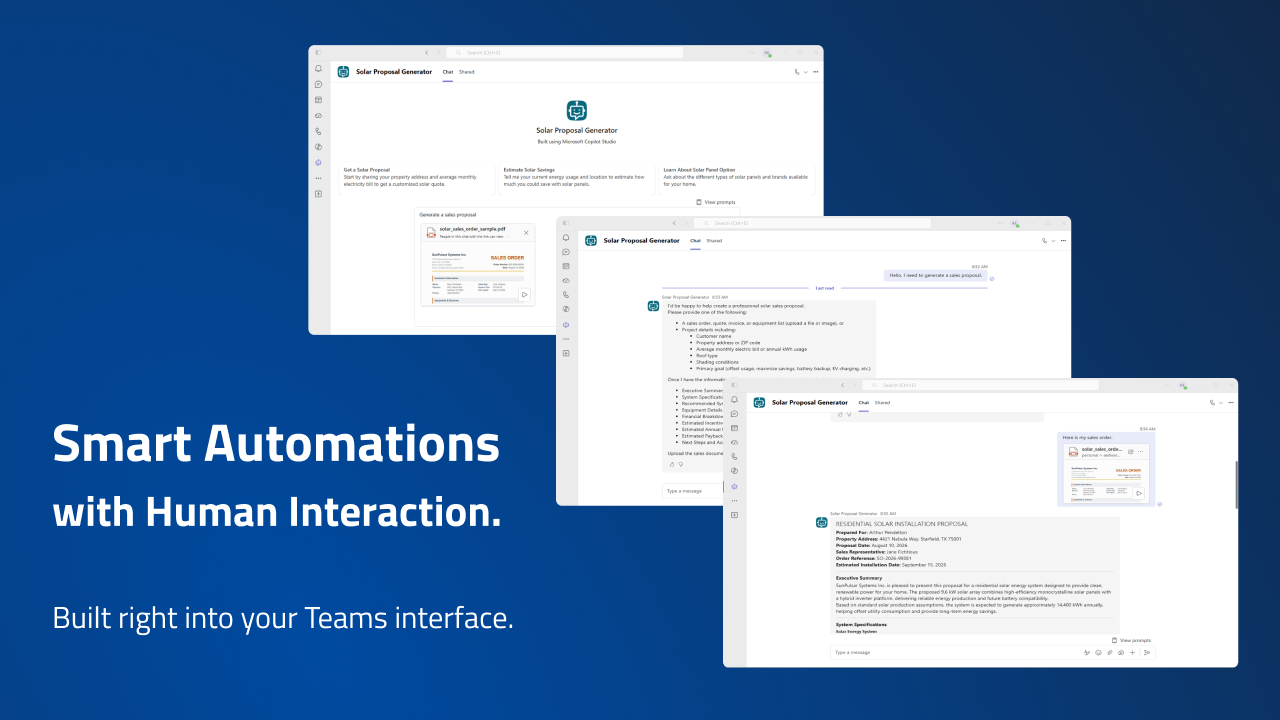Image resolution: width=1280 pixels, height=720 pixels.
Task: Click View prompts in top window
Action: tap(716, 202)
